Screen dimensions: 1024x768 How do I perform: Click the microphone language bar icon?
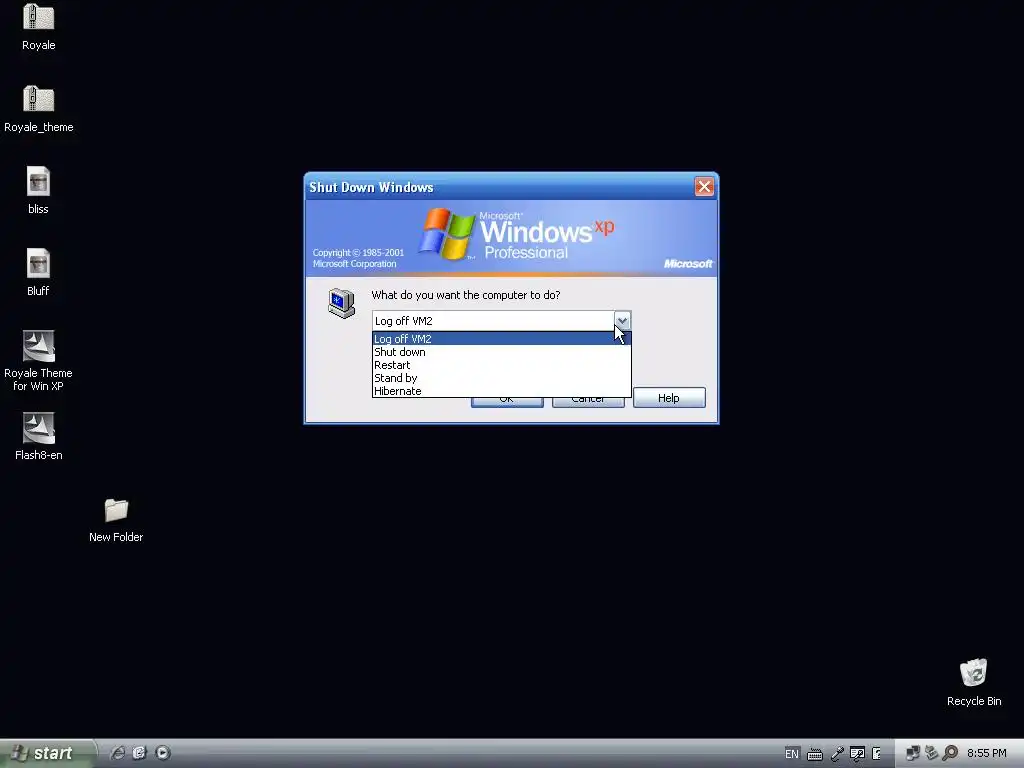click(837, 754)
